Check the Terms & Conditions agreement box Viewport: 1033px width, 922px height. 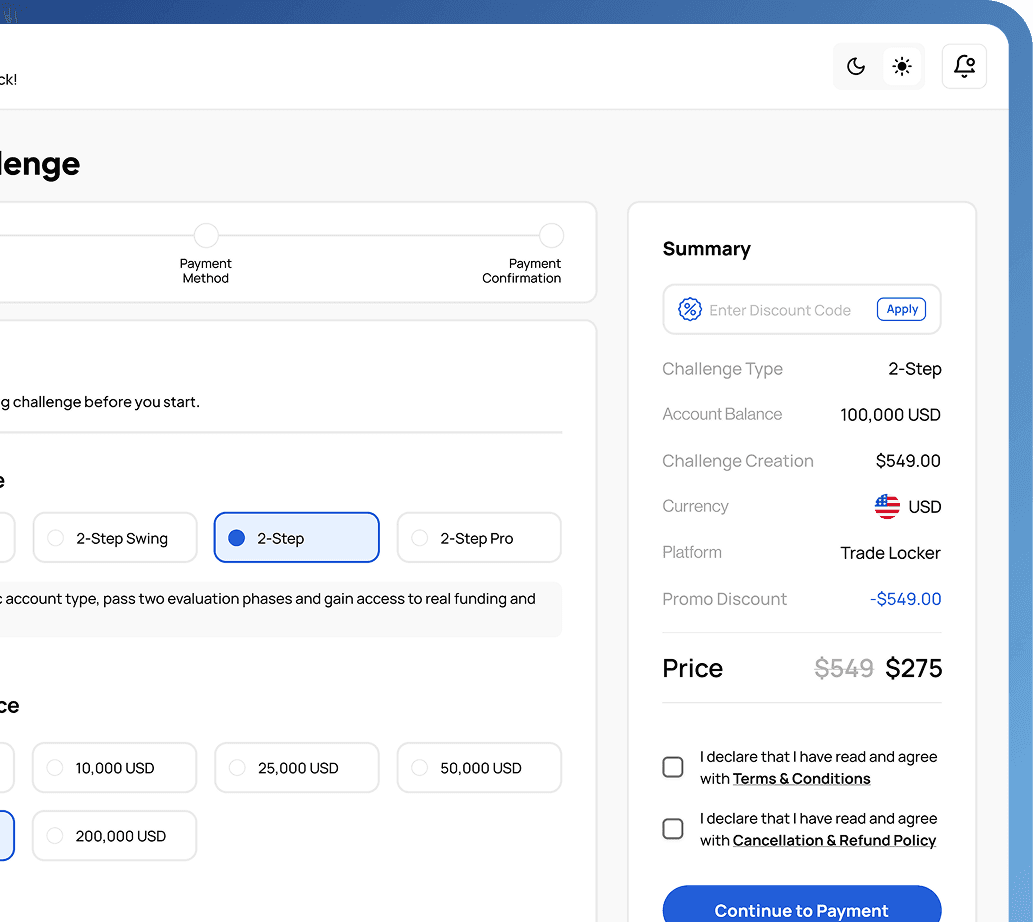coord(673,767)
